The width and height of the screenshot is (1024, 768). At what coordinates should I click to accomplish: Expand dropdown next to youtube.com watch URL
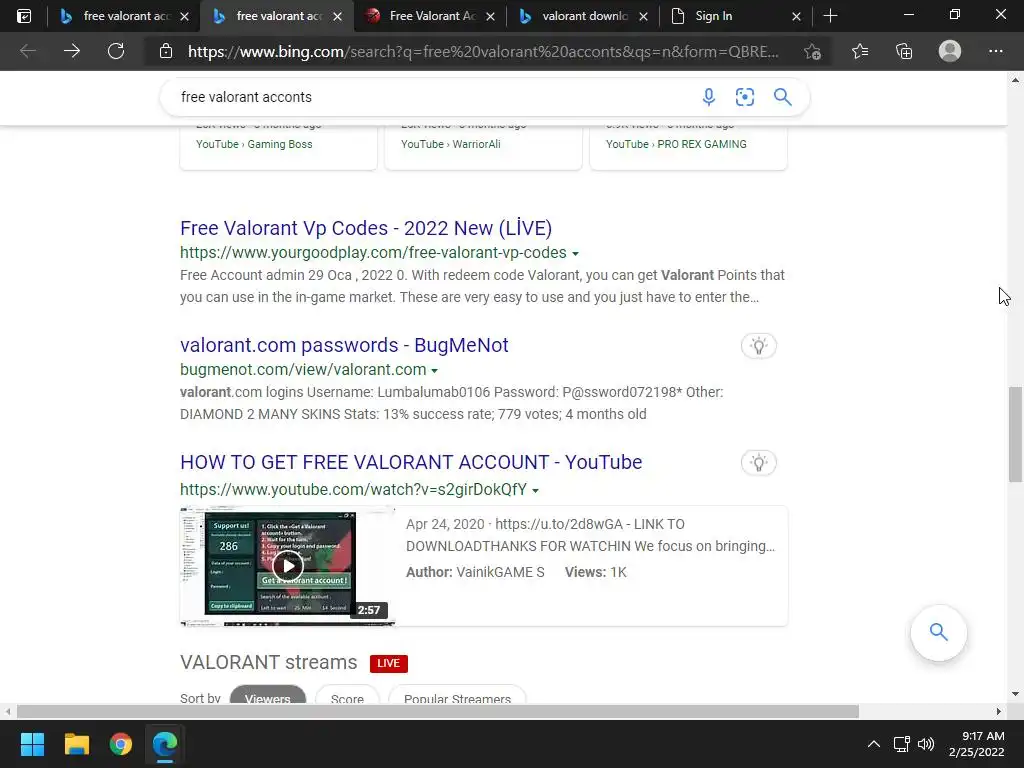(535, 490)
